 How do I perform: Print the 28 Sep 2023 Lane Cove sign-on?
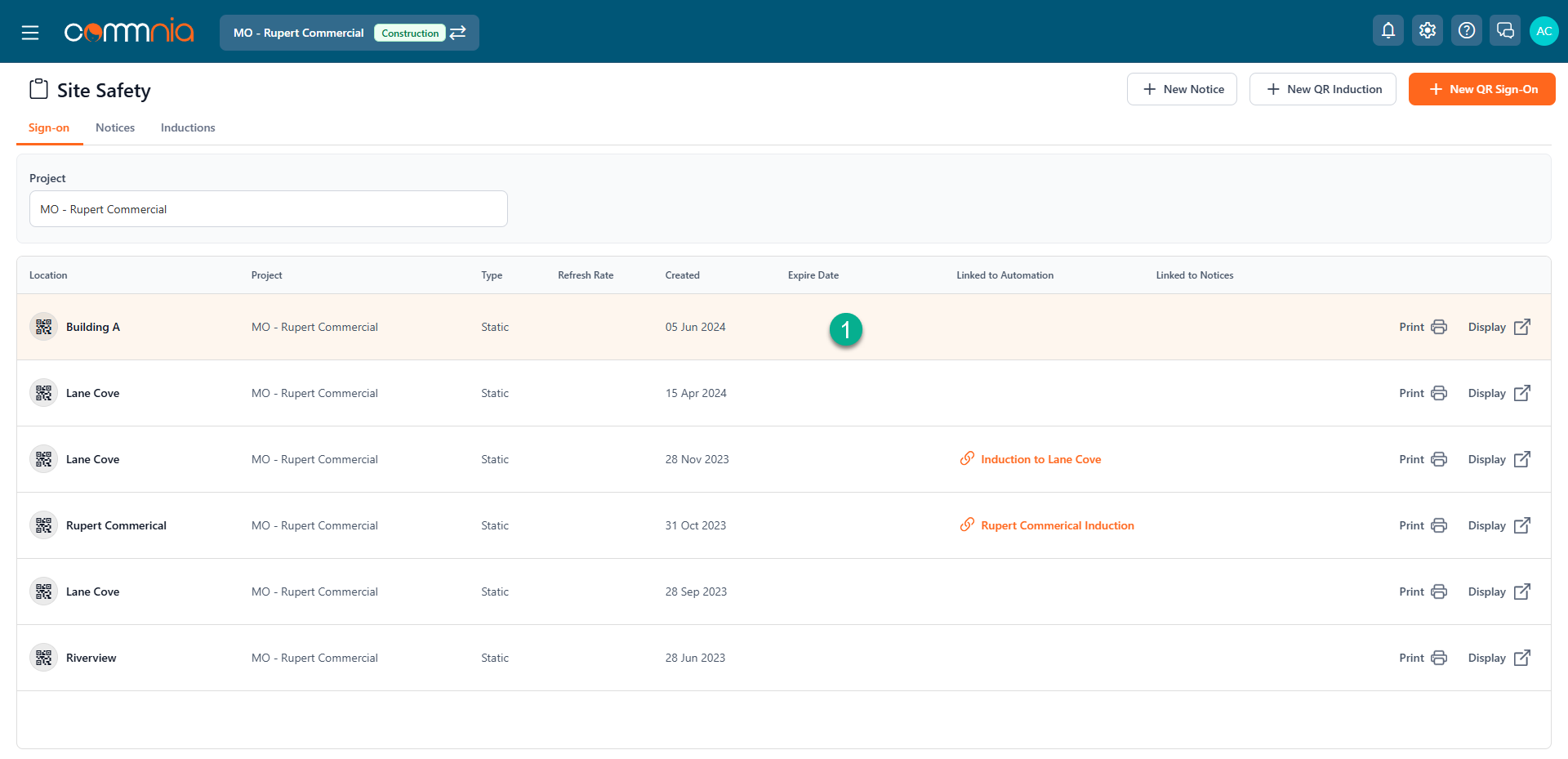coord(1423,592)
